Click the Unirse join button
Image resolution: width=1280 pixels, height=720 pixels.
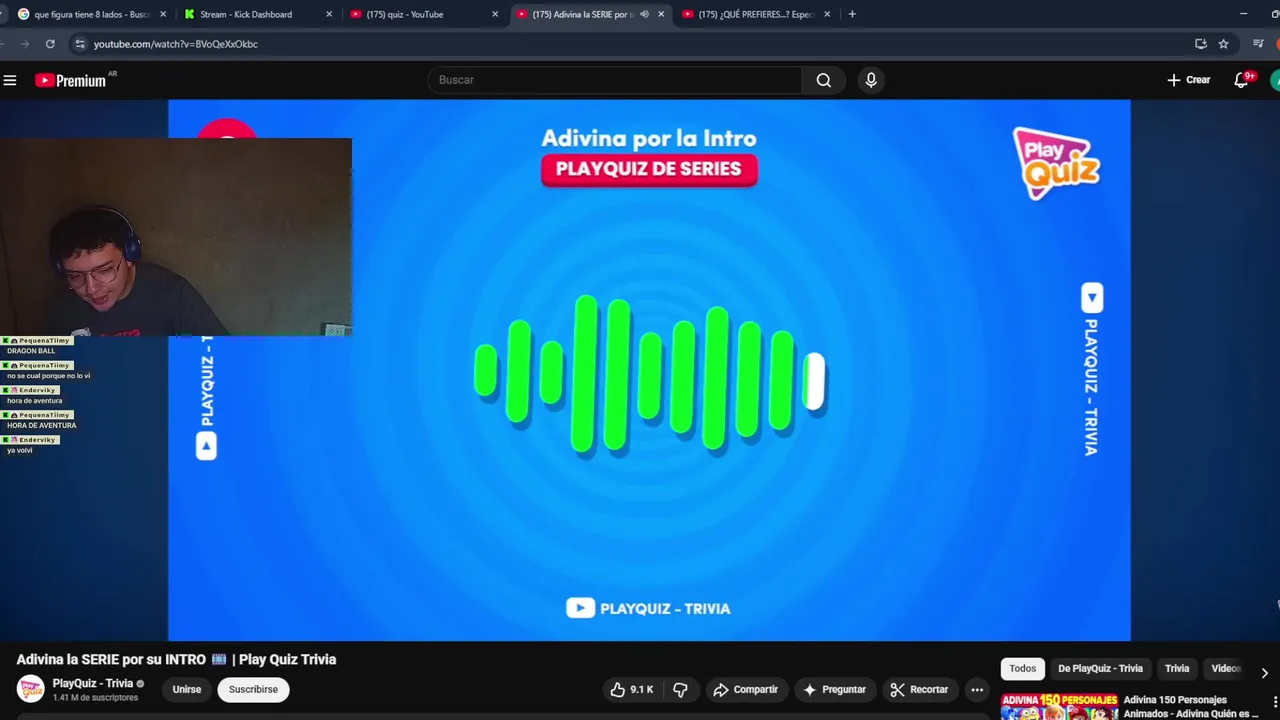point(187,690)
